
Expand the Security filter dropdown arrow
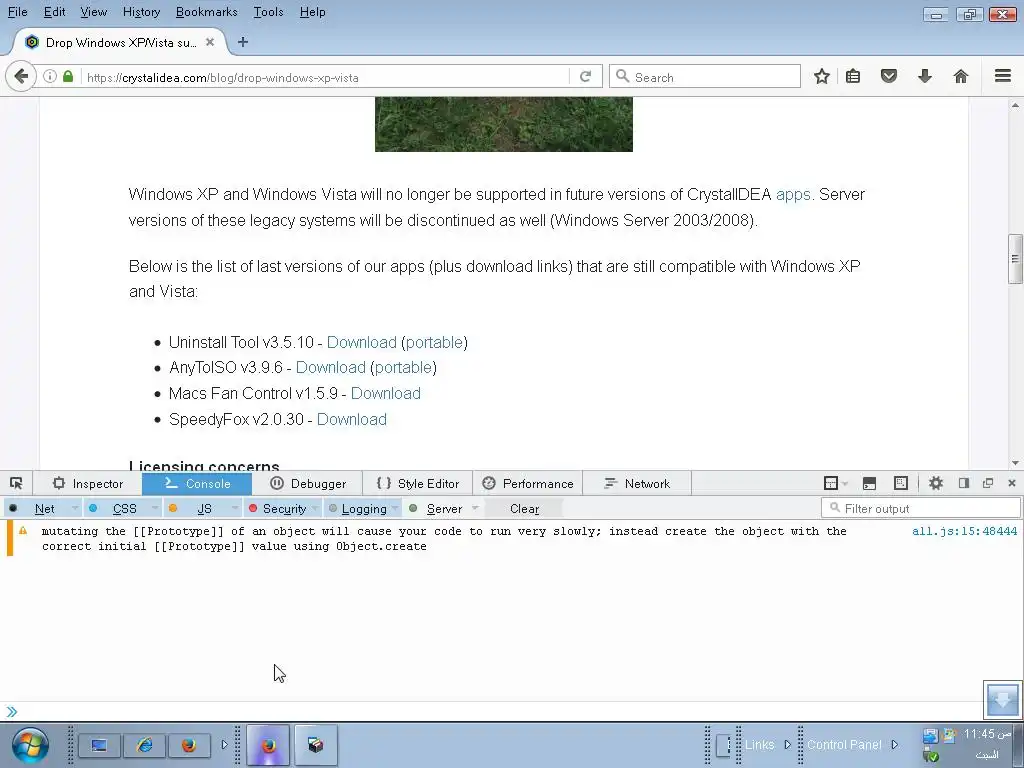(315, 508)
